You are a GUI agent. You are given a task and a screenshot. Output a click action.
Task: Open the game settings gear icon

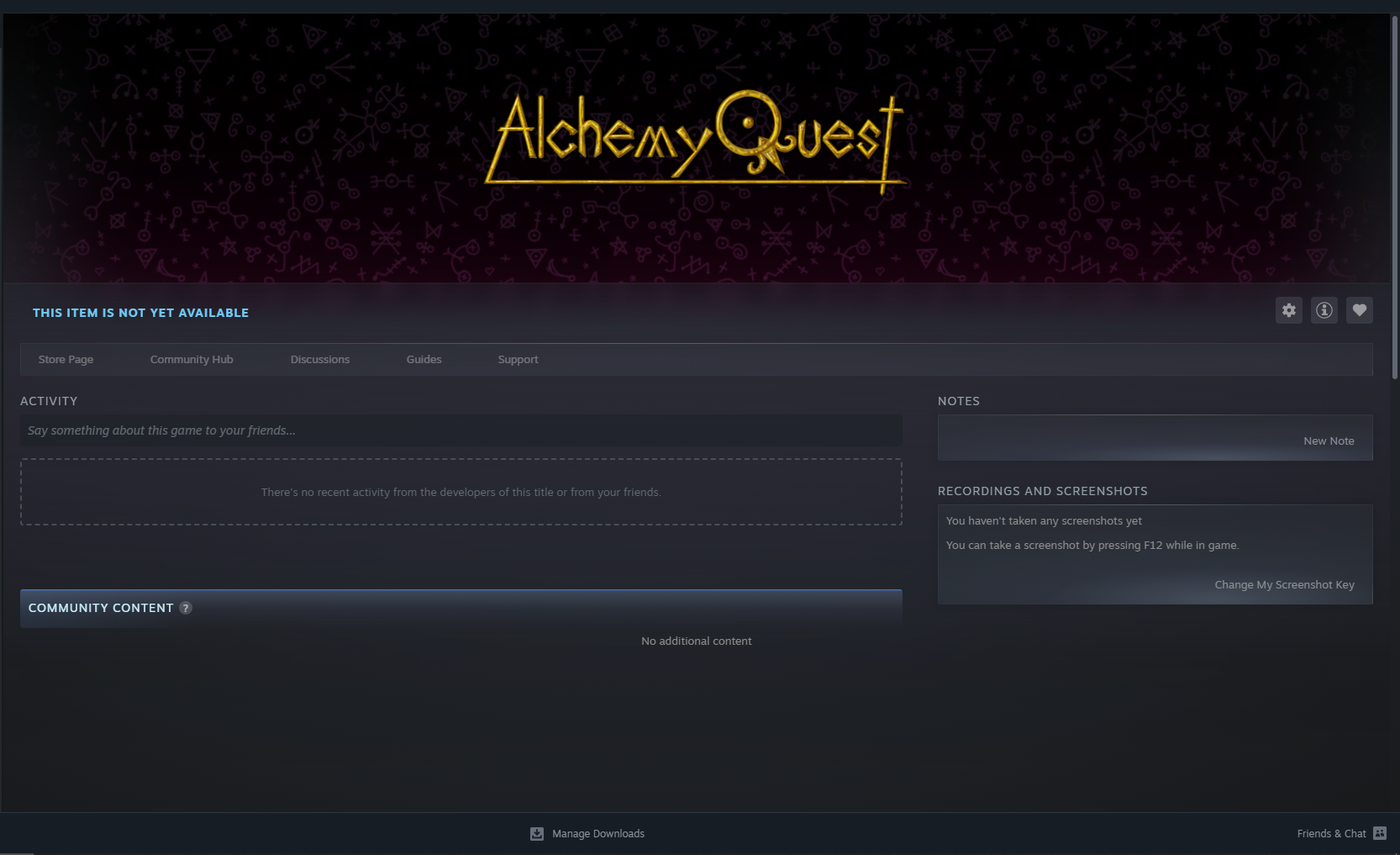coord(1288,310)
